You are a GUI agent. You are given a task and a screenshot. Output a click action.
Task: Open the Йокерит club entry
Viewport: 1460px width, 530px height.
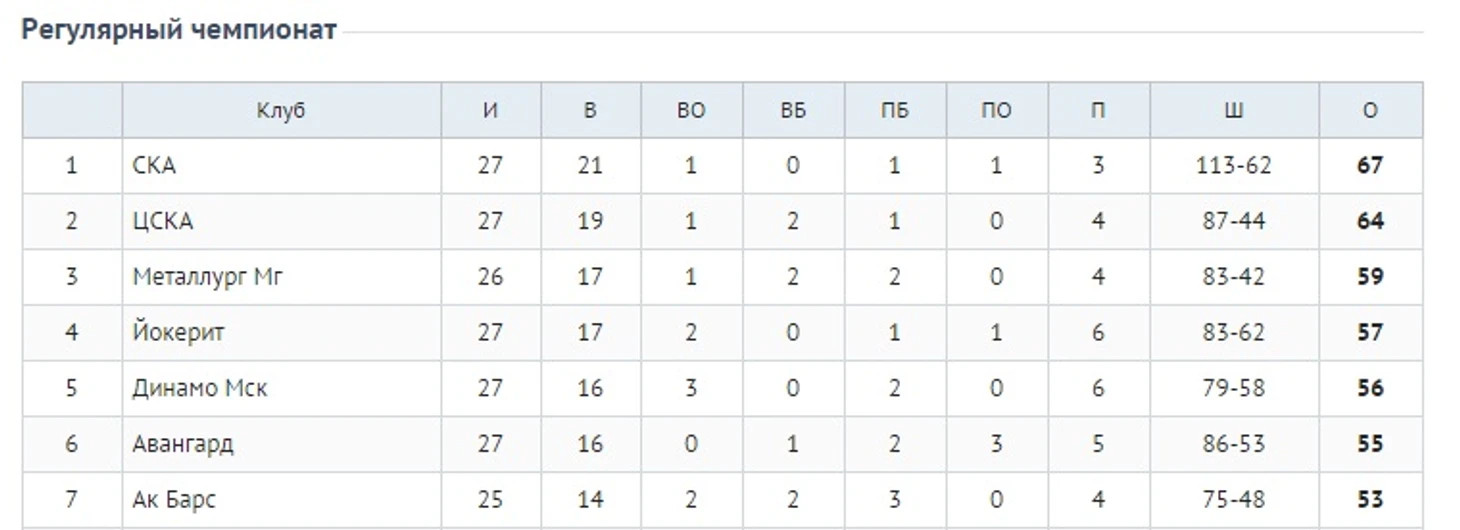pyautogui.click(x=178, y=332)
